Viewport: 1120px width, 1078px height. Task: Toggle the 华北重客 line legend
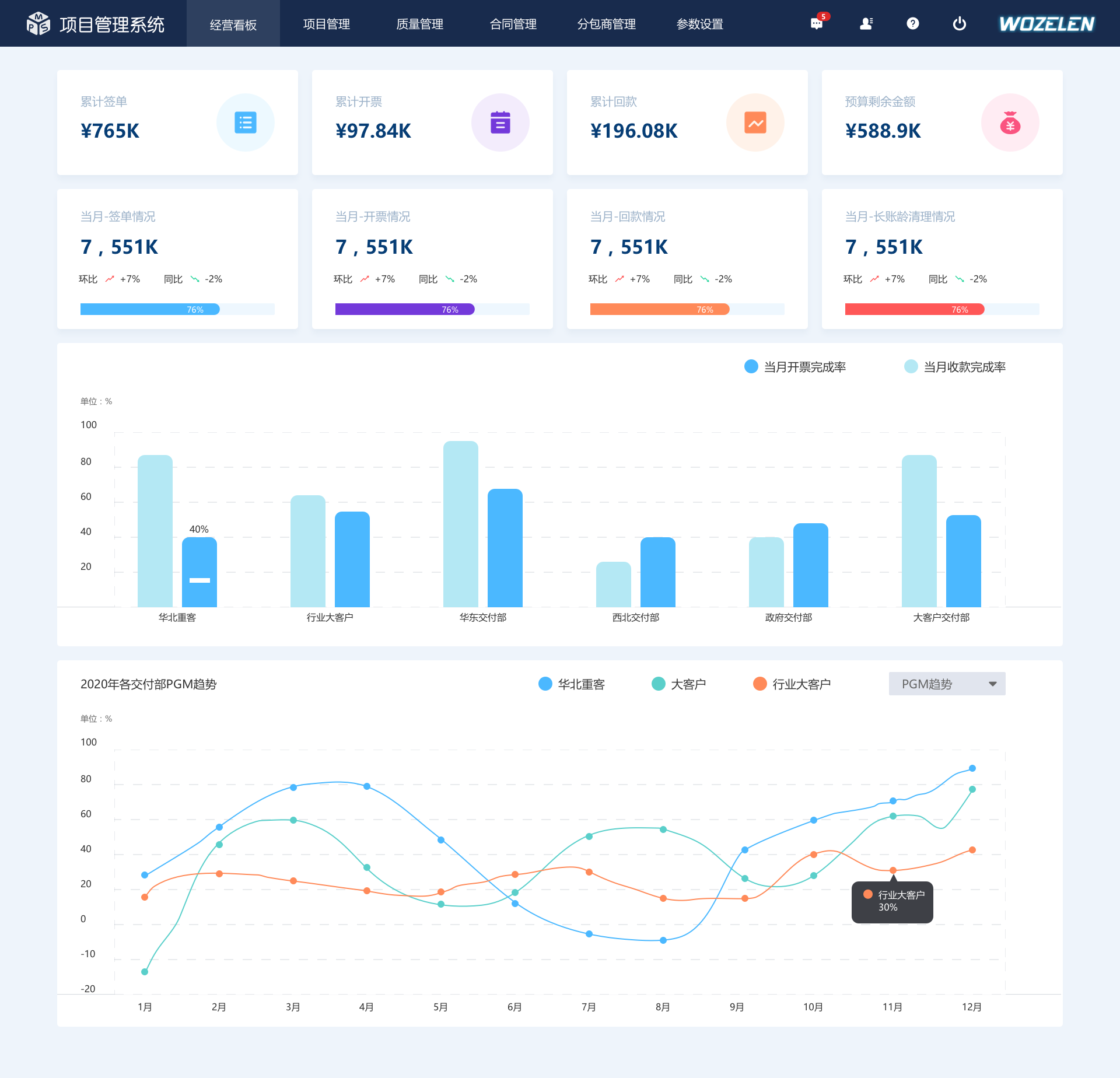(572, 684)
